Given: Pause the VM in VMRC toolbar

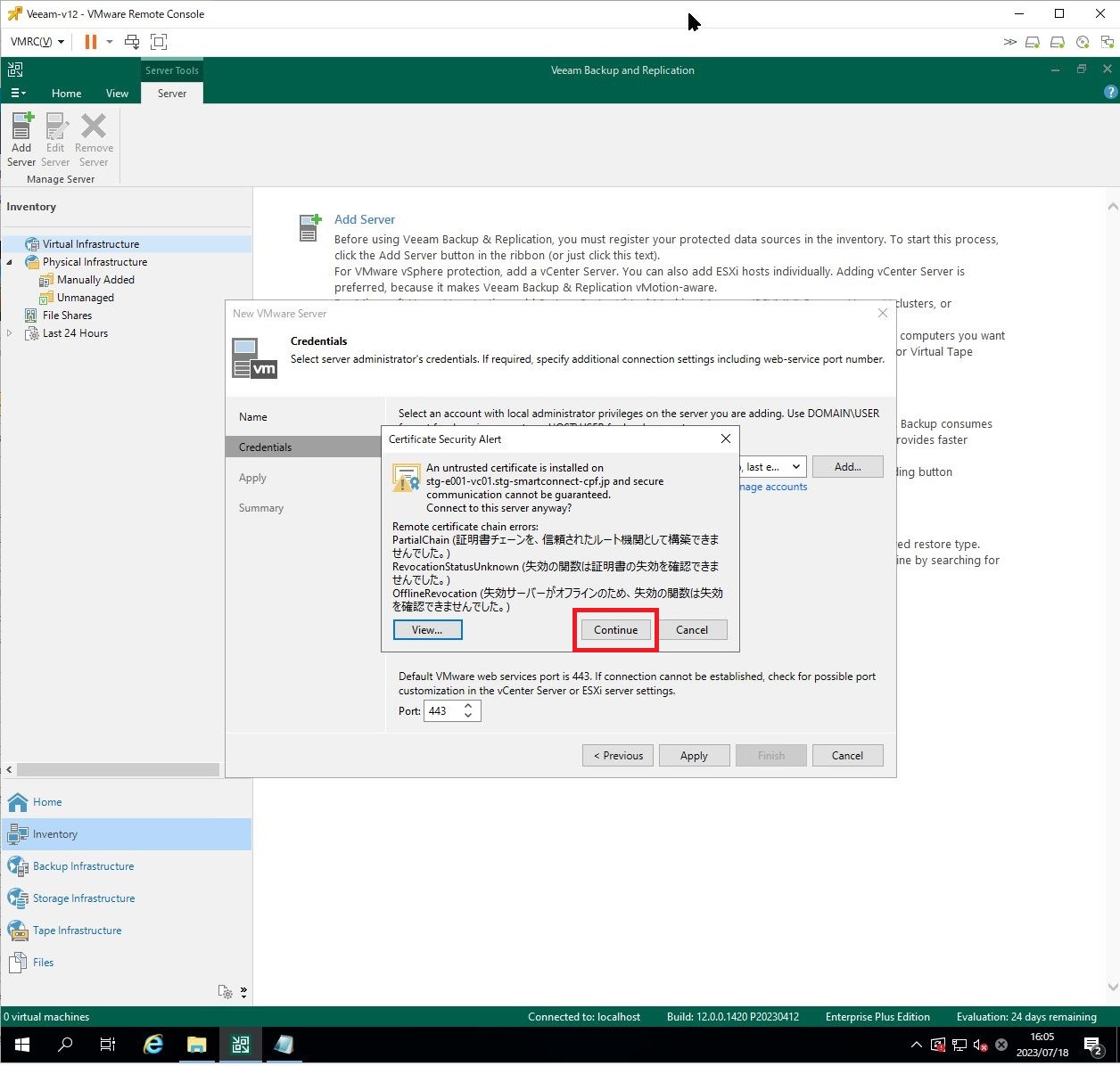Looking at the screenshot, I should coord(90,41).
